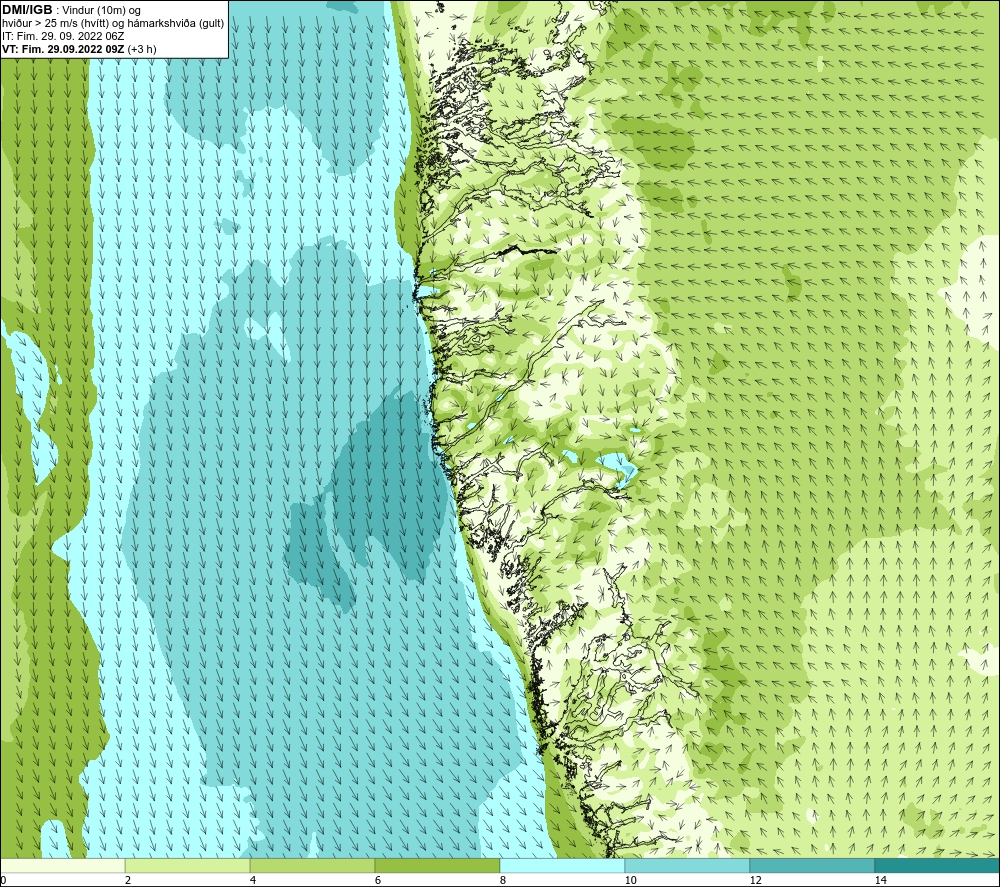This screenshot has height=887, width=1000.
Task: Click the scale label "2"
Action: tap(128, 880)
